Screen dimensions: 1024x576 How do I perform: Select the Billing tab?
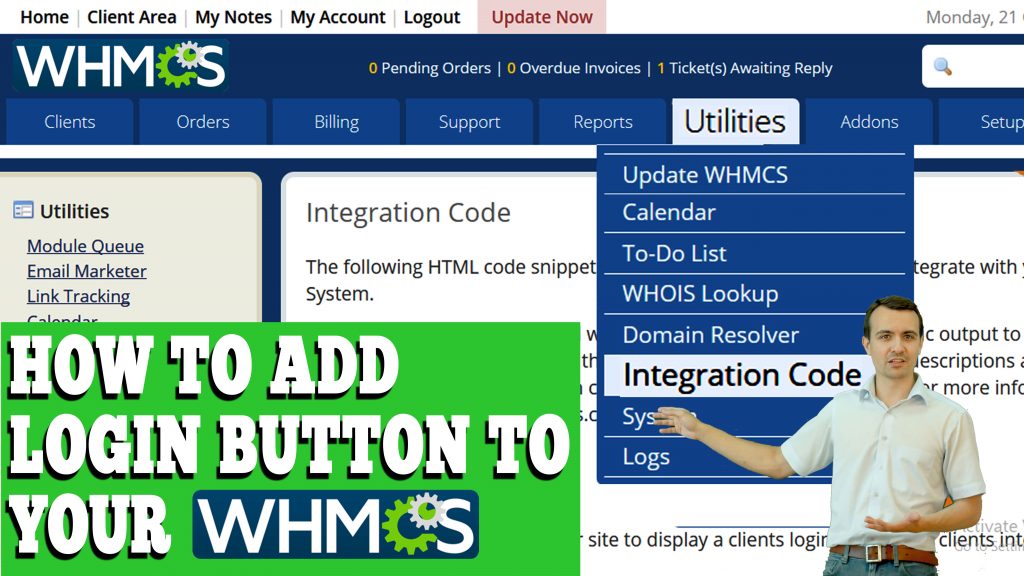click(335, 121)
